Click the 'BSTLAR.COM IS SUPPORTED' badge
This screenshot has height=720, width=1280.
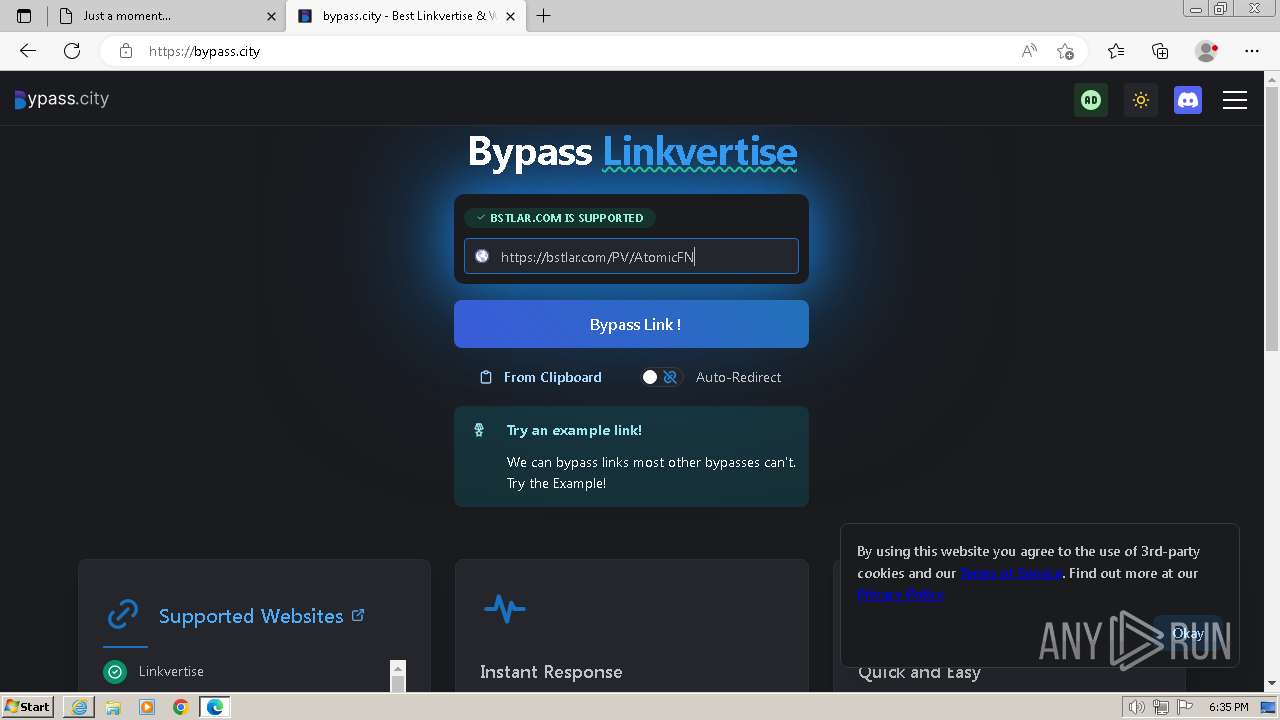560,217
